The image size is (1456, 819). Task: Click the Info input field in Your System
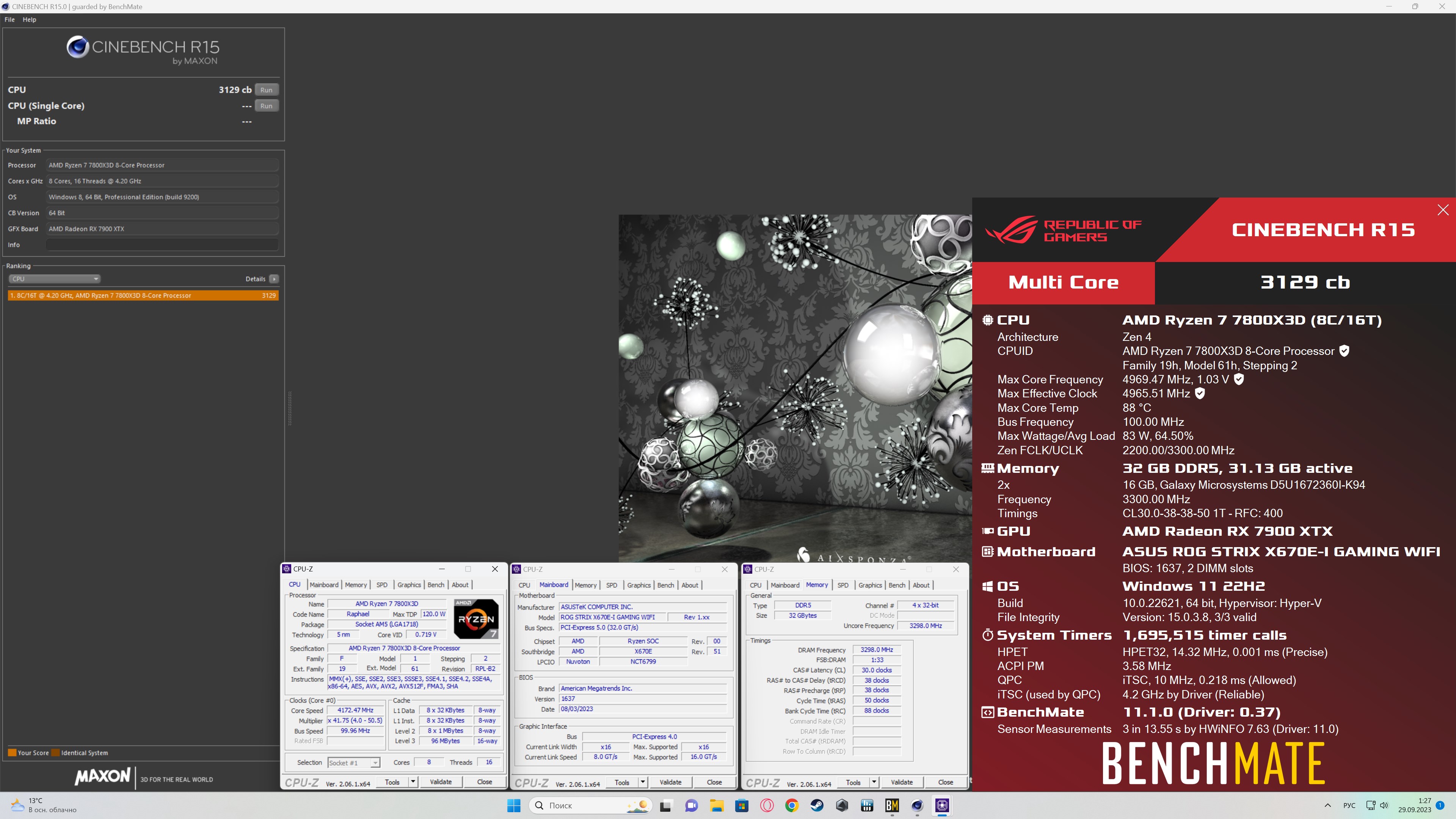(x=162, y=245)
